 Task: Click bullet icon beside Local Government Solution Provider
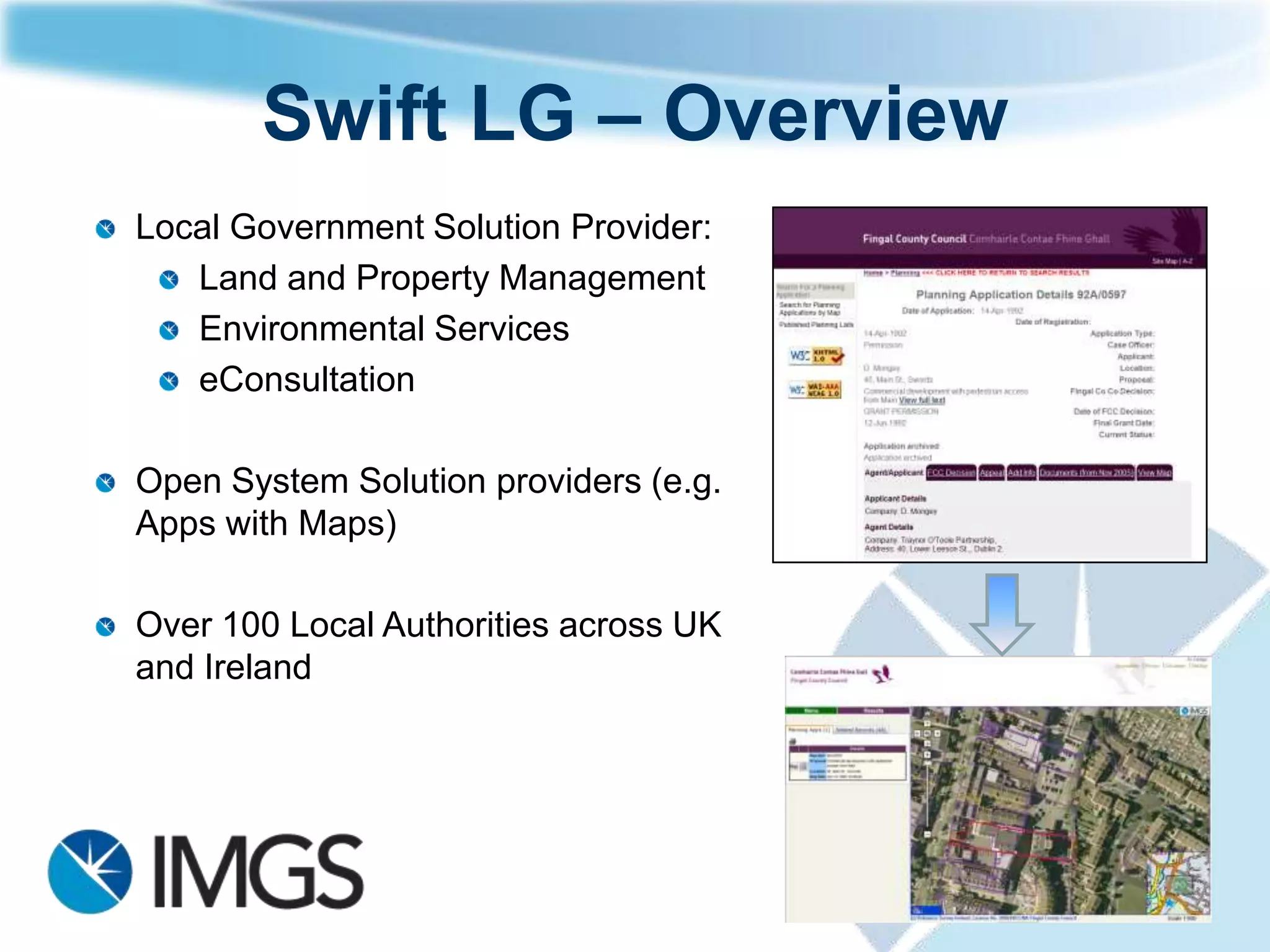[x=105, y=229]
